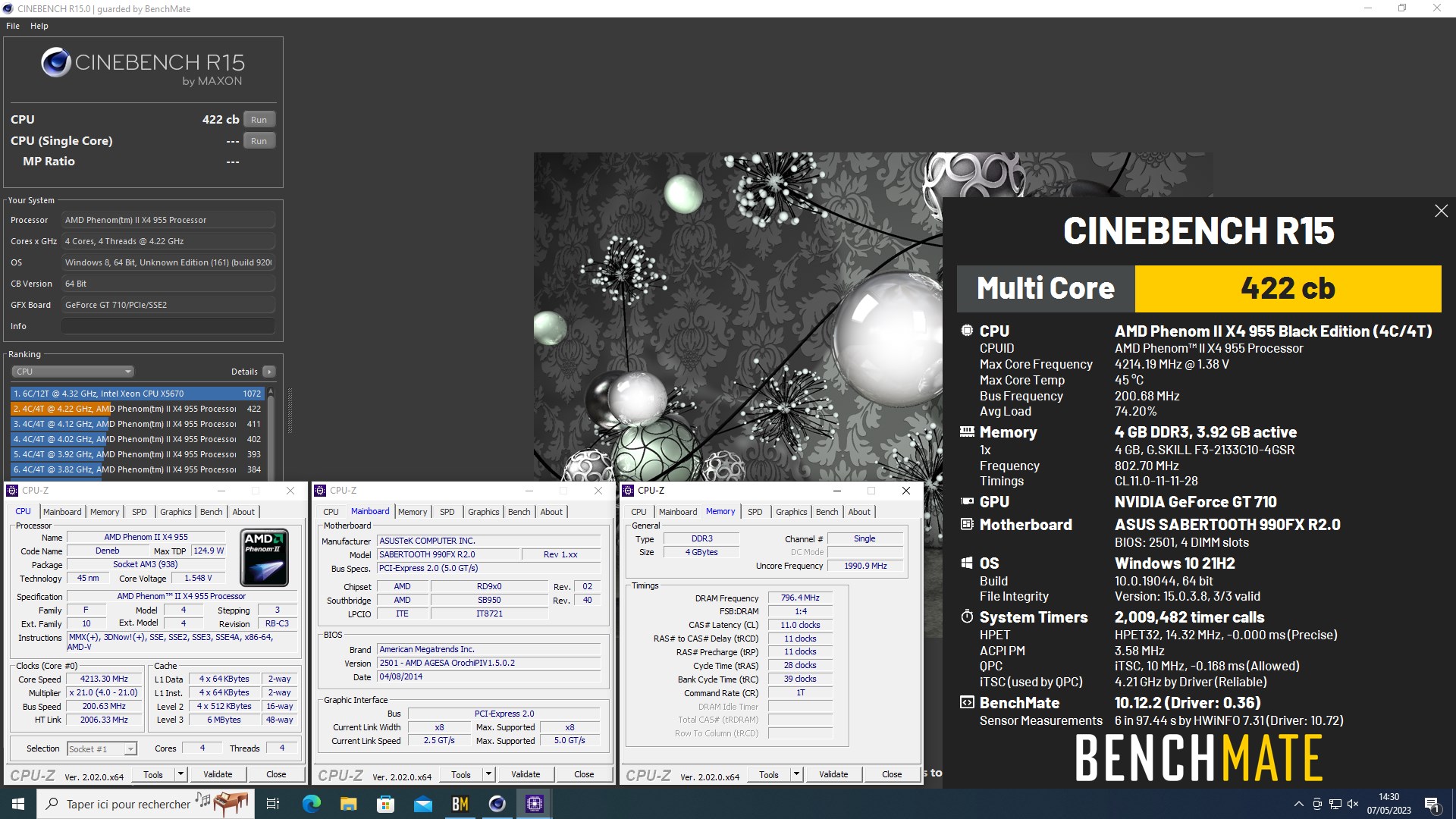Image resolution: width=1456 pixels, height=819 pixels.
Task: Run the CPU multi-core benchmark
Action: pyautogui.click(x=259, y=120)
